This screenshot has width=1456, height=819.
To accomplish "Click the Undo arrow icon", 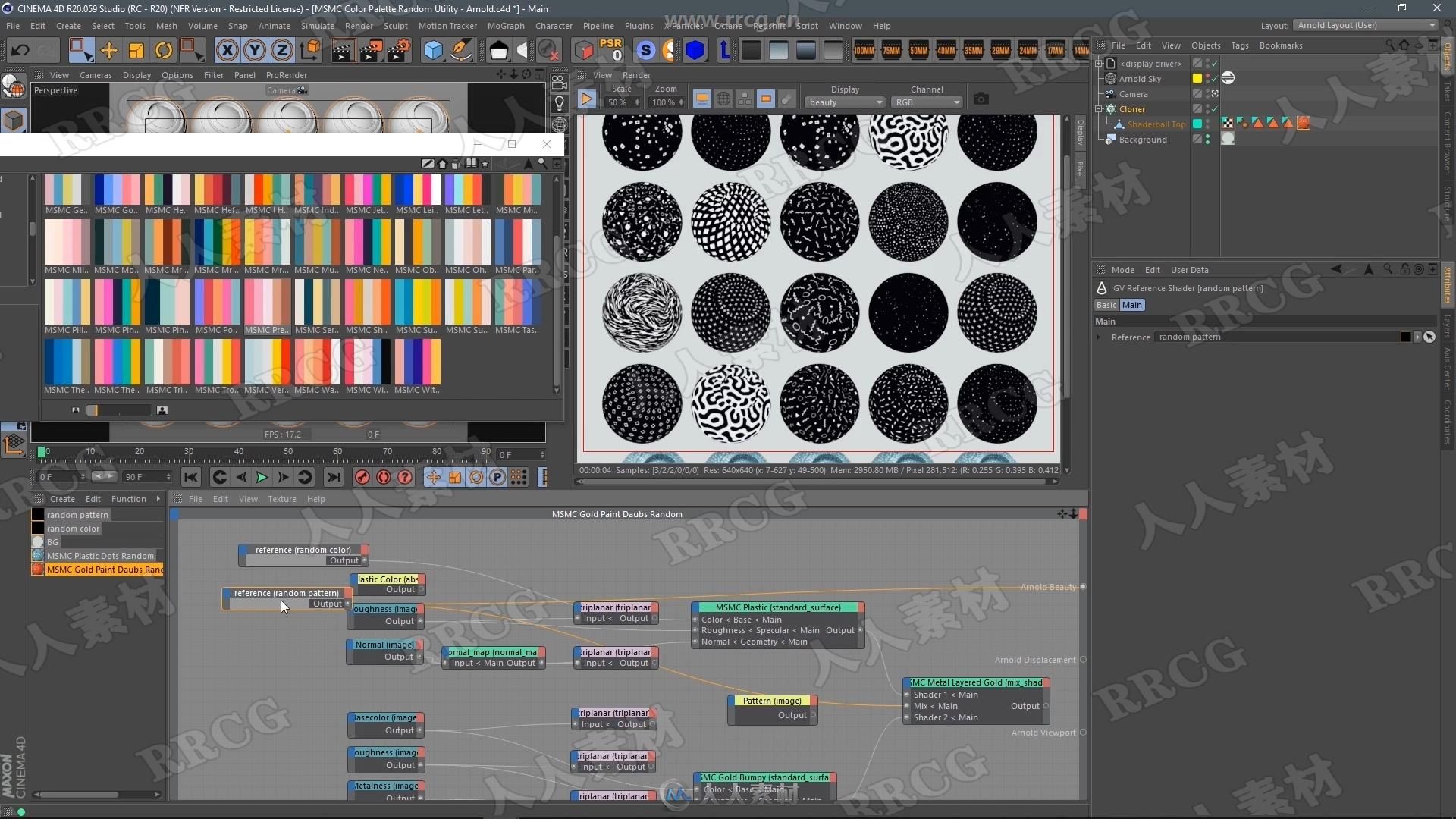I will pos(20,51).
